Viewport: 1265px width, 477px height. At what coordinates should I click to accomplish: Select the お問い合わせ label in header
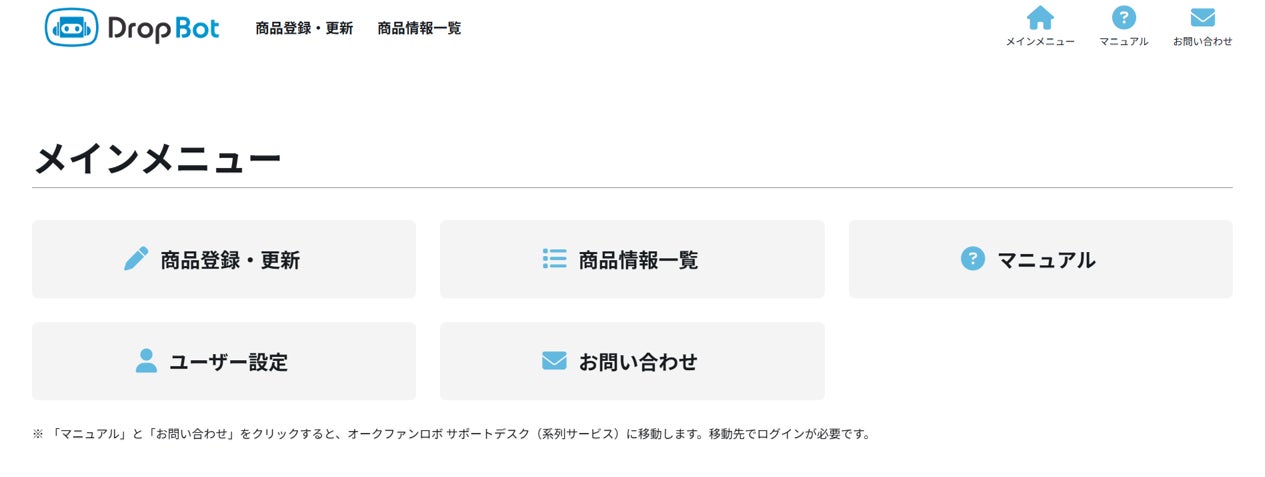[x=1203, y=42]
